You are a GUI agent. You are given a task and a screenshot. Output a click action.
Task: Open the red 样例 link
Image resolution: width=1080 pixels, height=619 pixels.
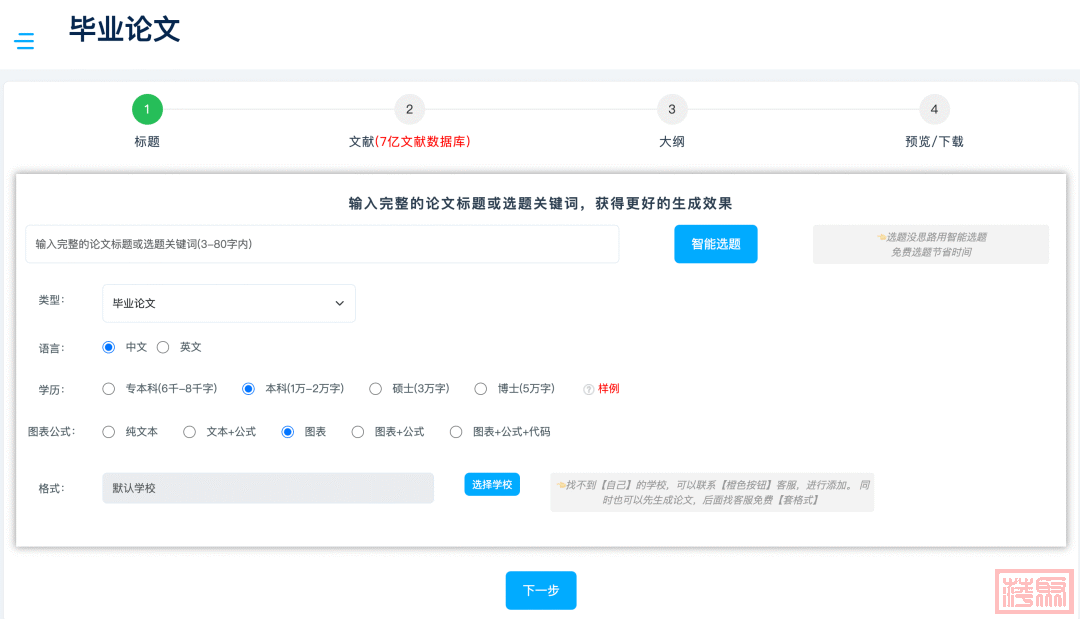(x=608, y=389)
